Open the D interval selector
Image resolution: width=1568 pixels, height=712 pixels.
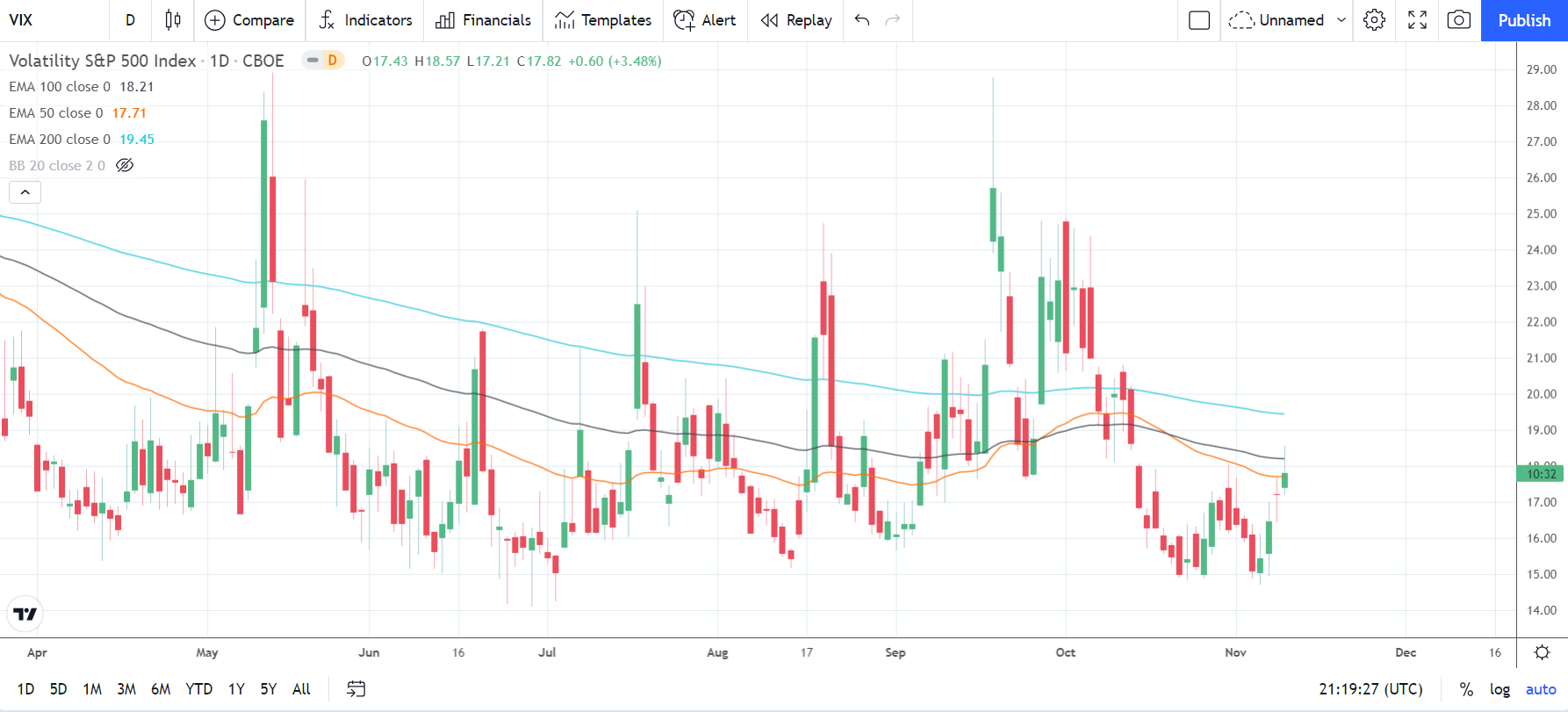click(130, 20)
